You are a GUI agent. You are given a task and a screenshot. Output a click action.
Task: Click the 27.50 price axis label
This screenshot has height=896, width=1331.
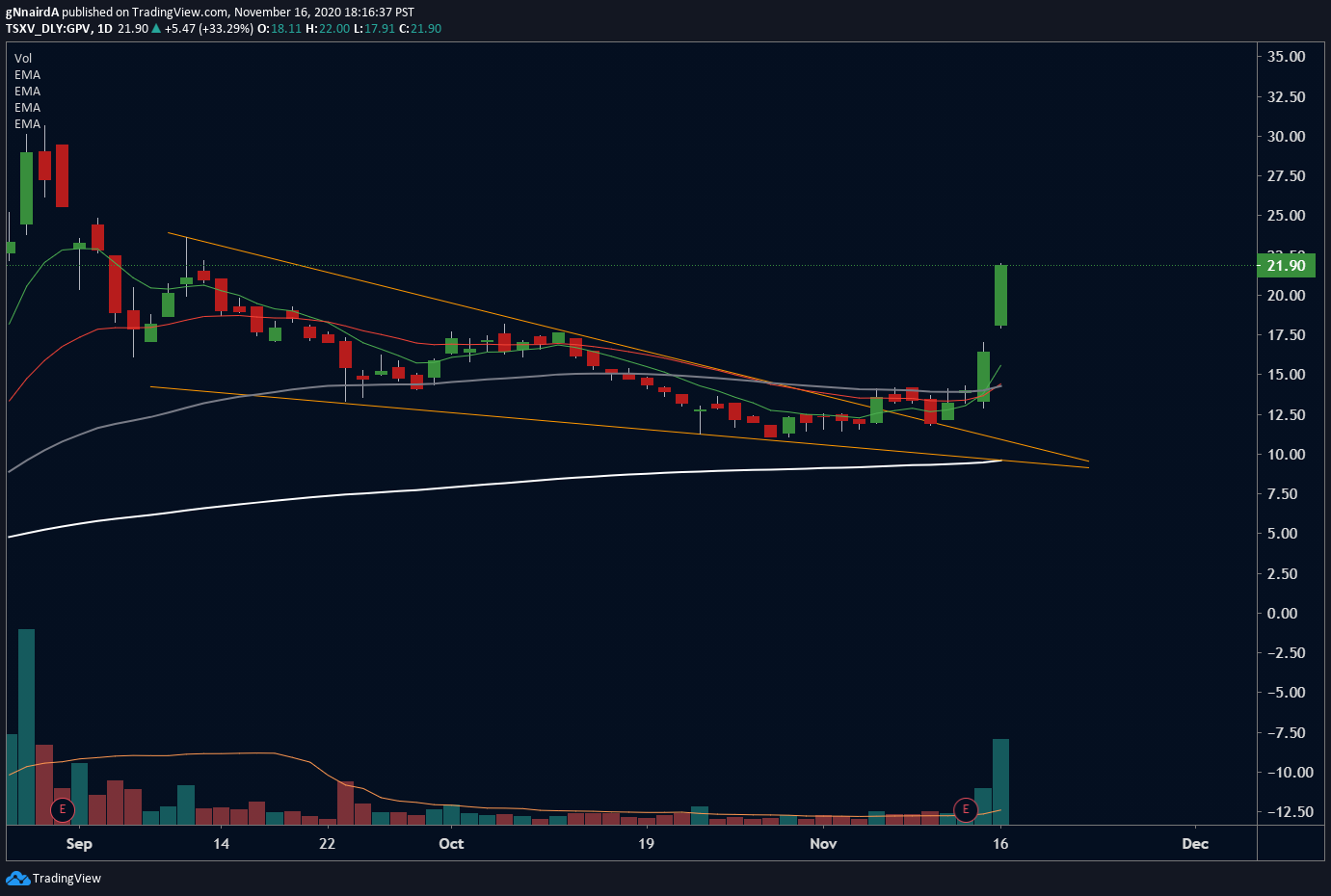(1286, 176)
